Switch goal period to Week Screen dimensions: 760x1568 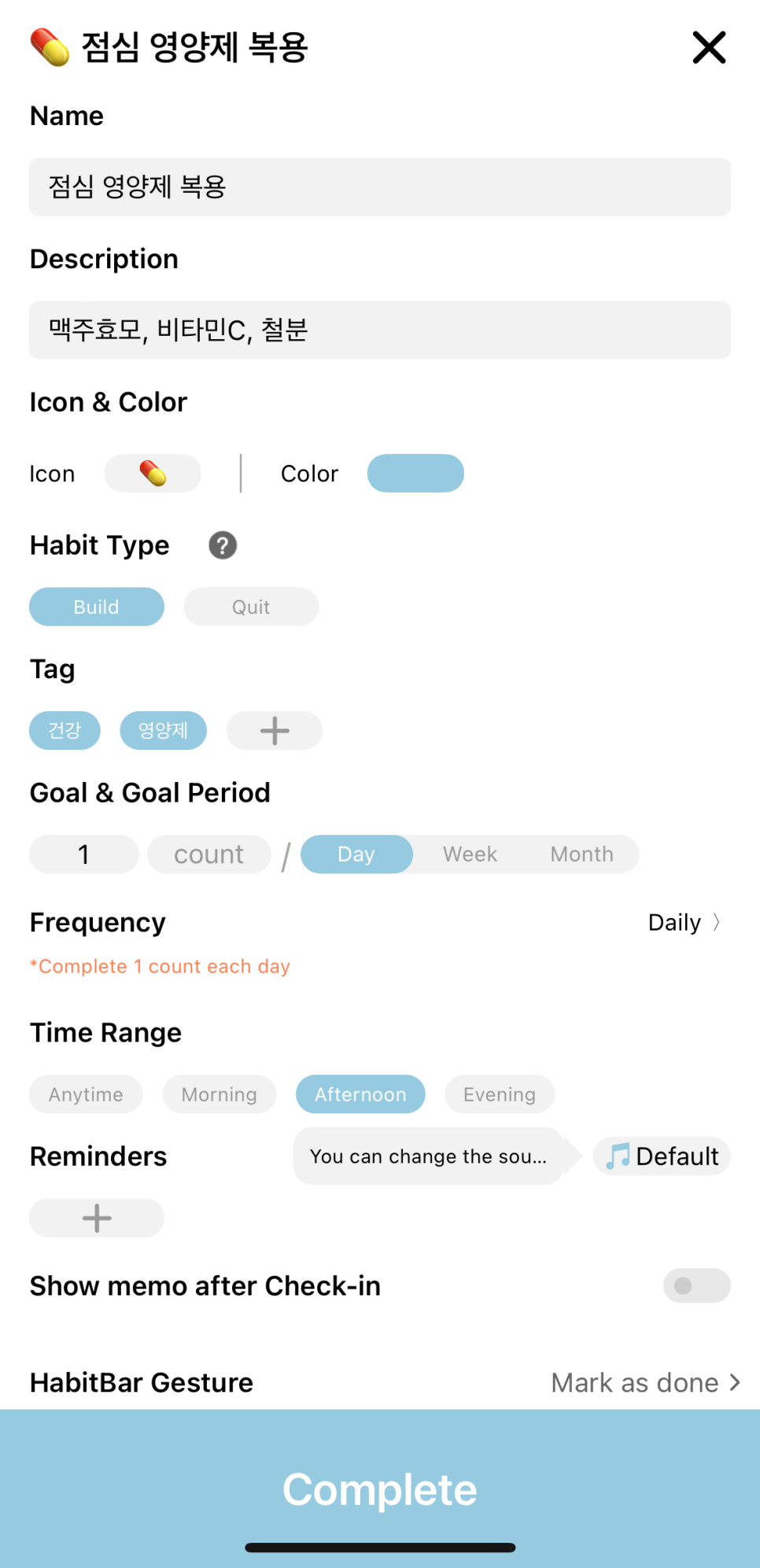click(470, 854)
